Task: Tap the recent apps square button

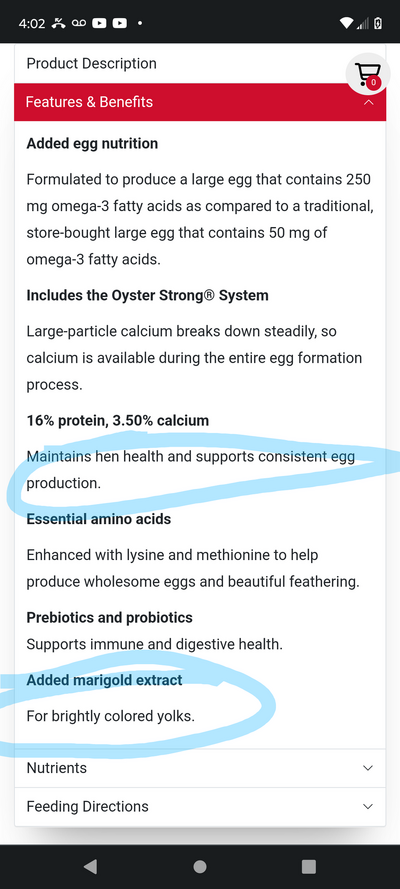Action: tap(309, 866)
